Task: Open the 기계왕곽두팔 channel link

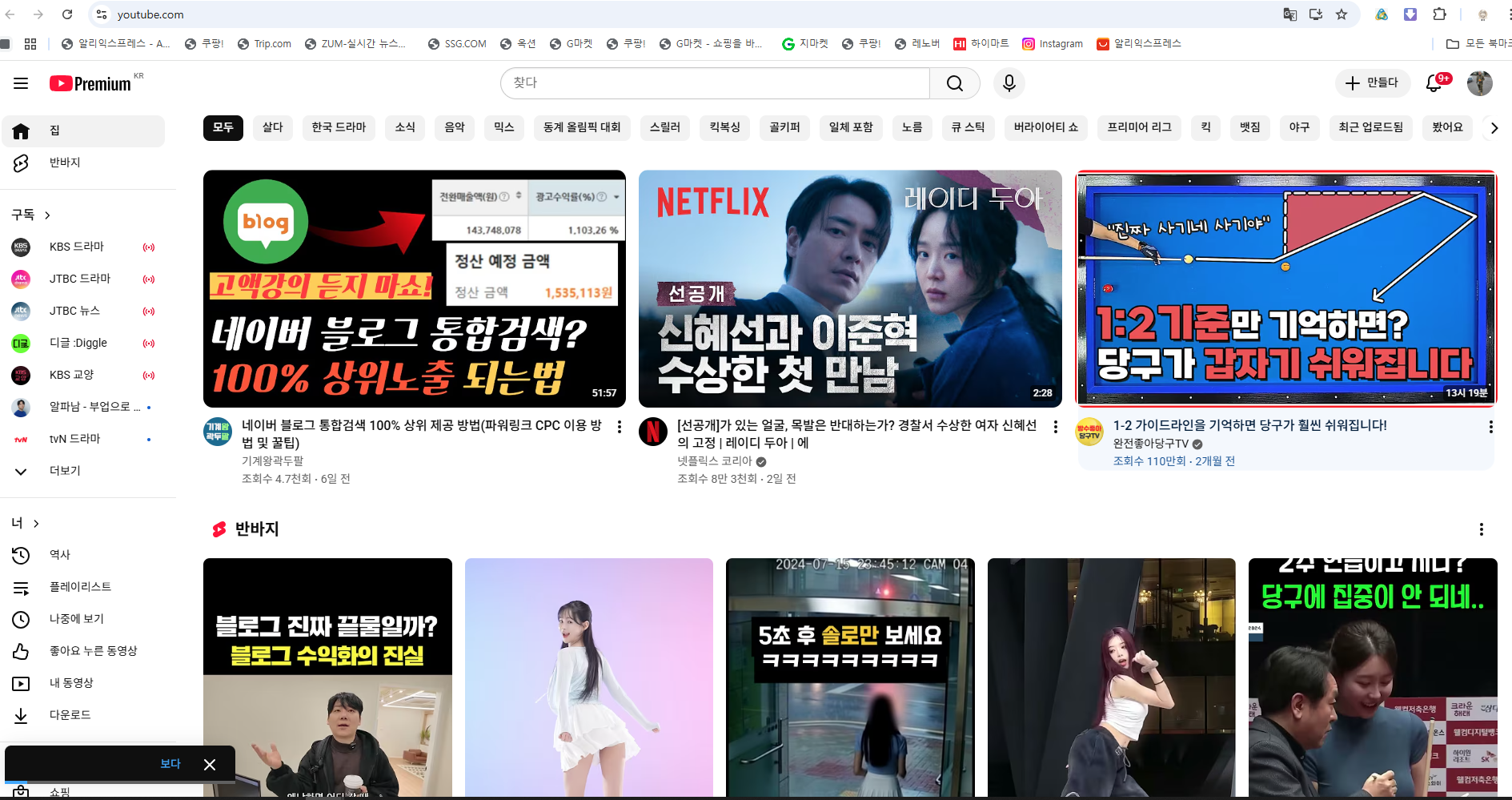Action: coord(272,461)
